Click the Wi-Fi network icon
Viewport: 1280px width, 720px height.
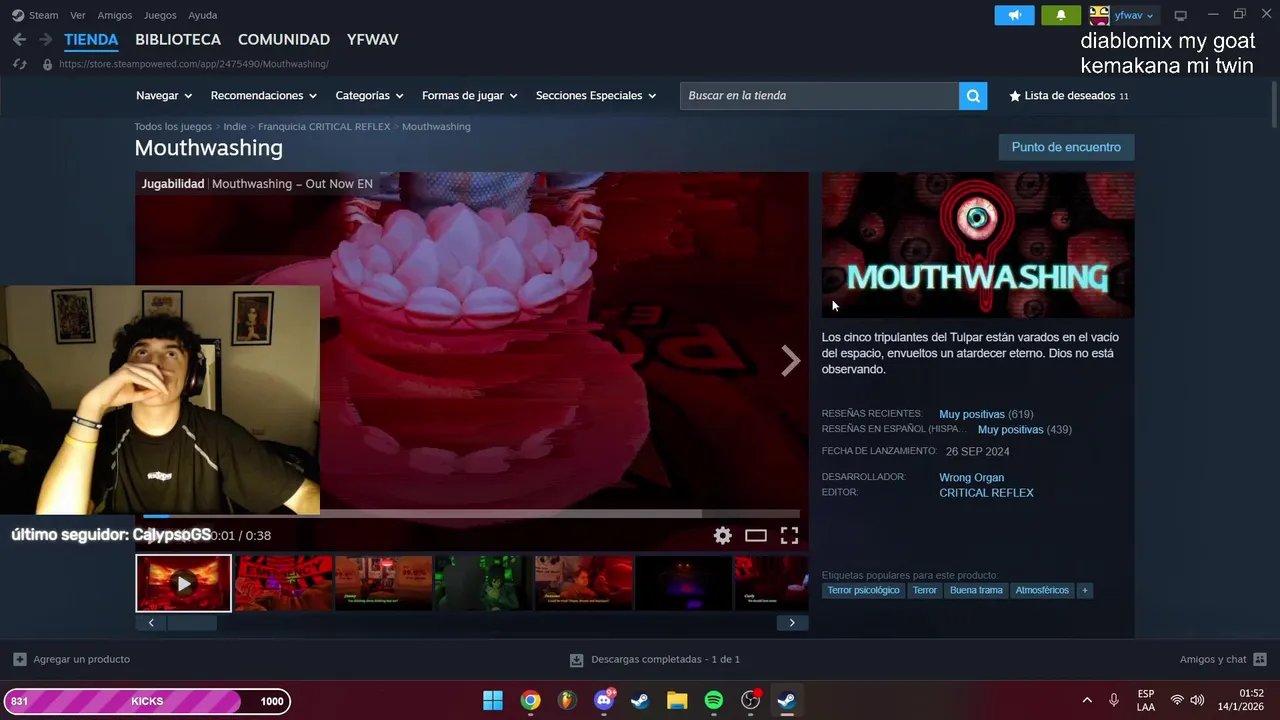click(1177, 700)
